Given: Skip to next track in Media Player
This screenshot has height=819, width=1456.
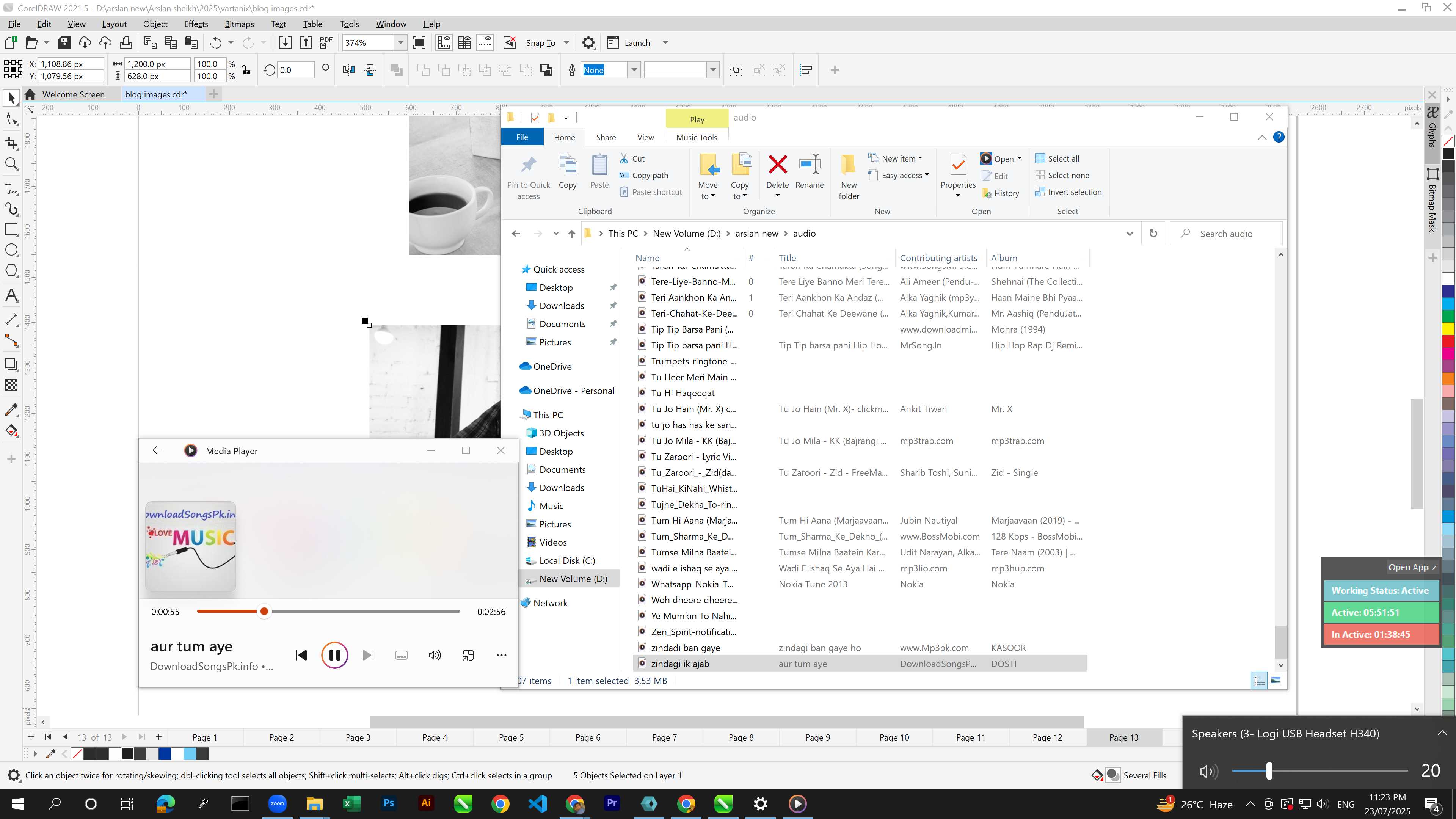Looking at the screenshot, I should tap(368, 655).
